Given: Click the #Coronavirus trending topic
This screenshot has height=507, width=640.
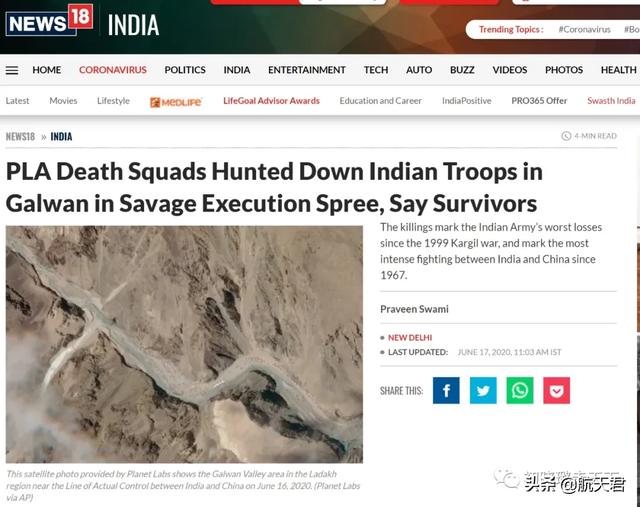Looking at the screenshot, I should click(x=584, y=29).
